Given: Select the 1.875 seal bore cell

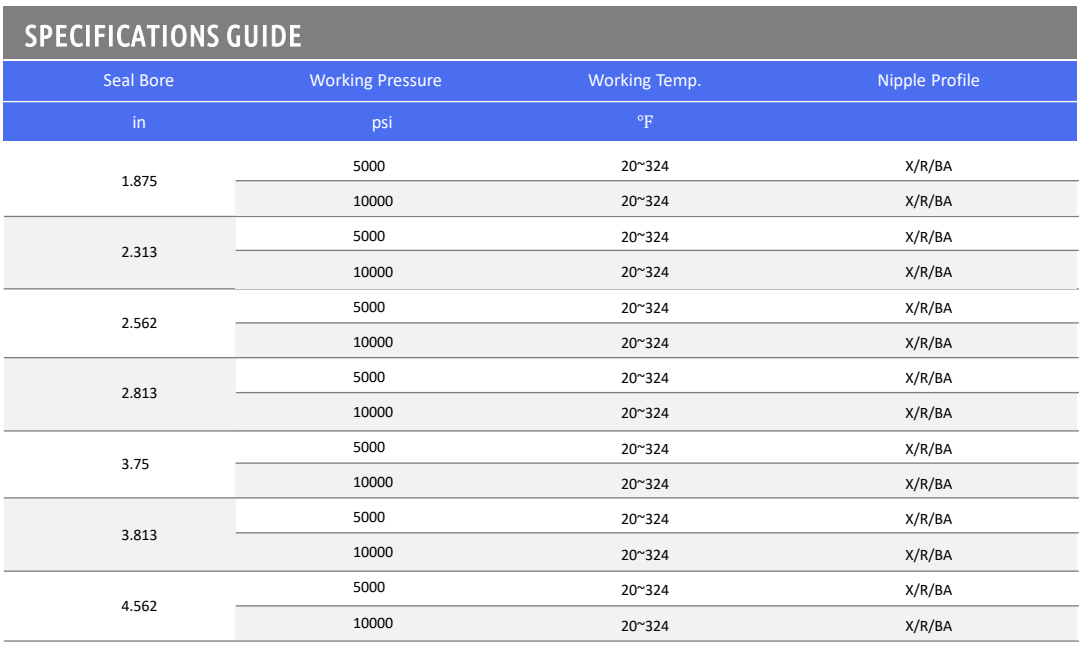Looking at the screenshot, I should point(140,182).
